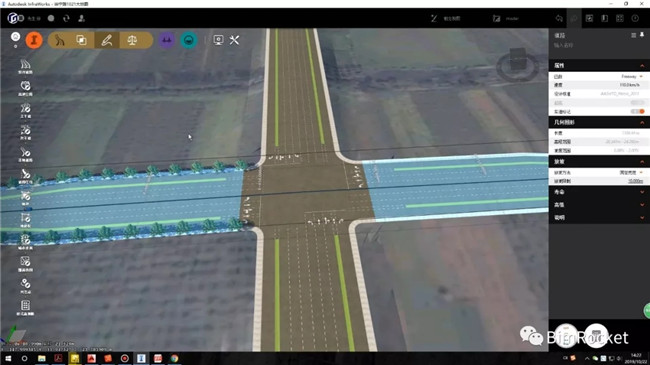Screen dimensions: 650x365
Task: Select the two linked circles icon in left toolbar
Action: 25,285
